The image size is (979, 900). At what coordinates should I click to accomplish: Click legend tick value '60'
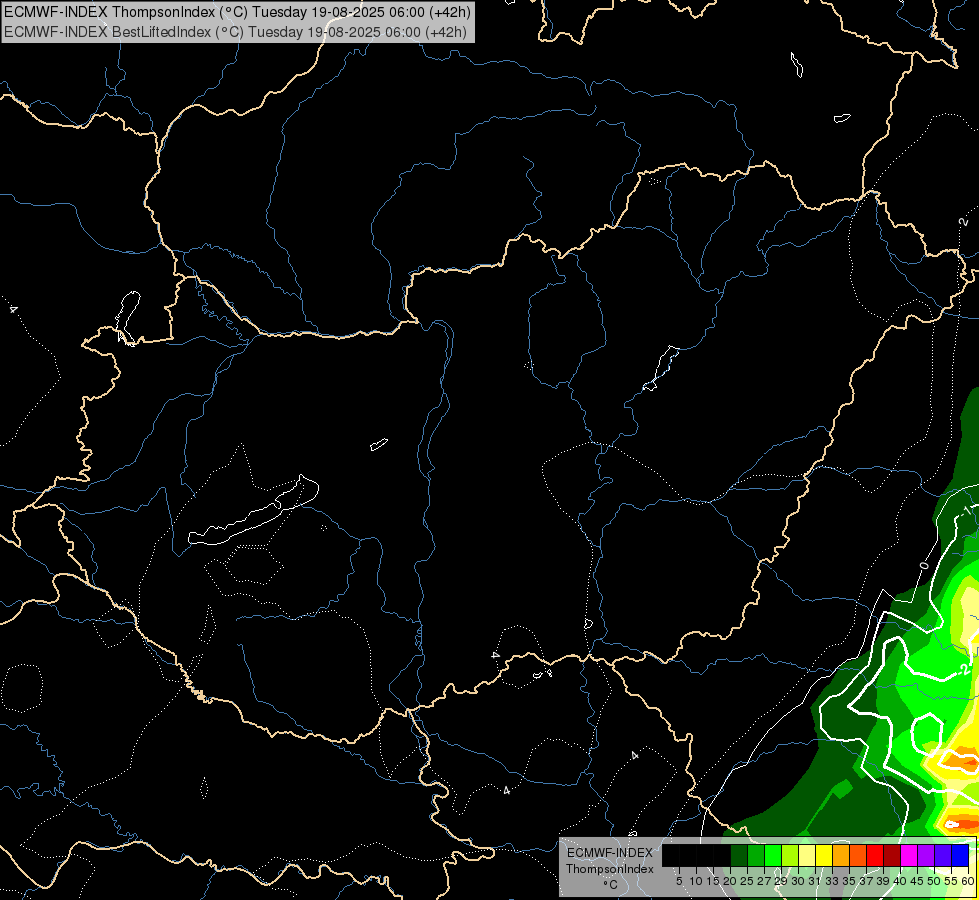[x=968, y=881]
